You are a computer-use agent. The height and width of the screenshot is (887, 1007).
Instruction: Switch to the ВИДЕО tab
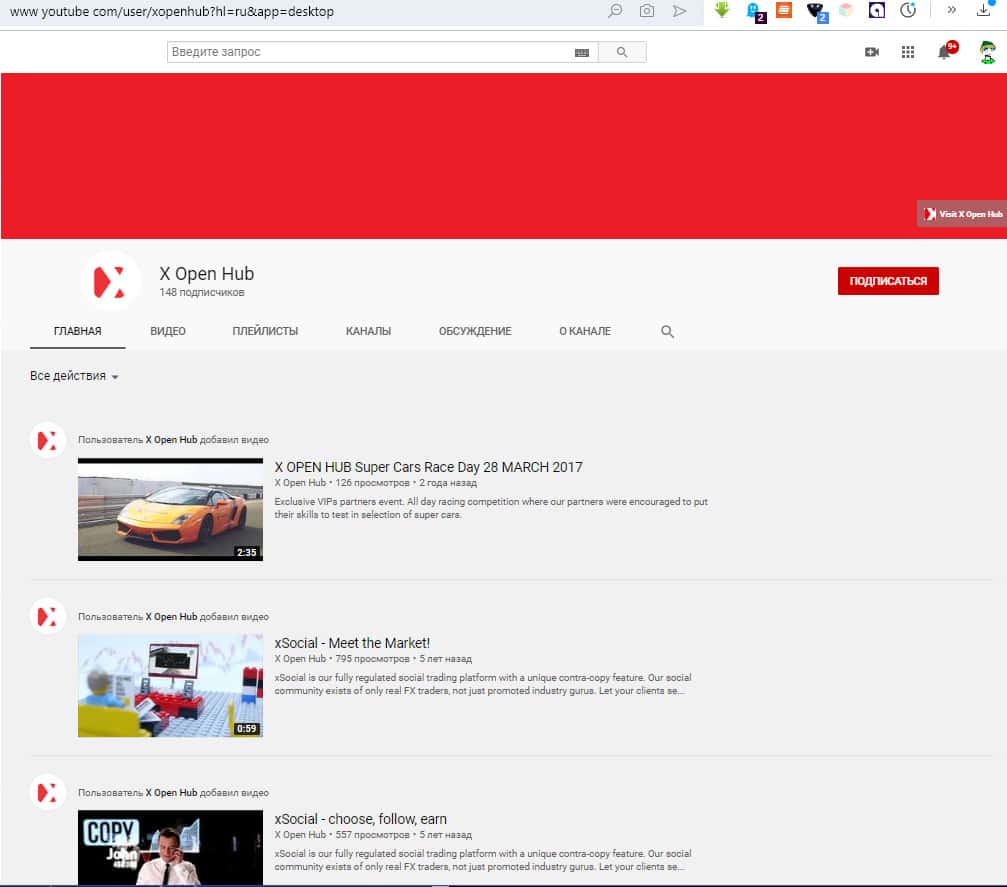168,331
